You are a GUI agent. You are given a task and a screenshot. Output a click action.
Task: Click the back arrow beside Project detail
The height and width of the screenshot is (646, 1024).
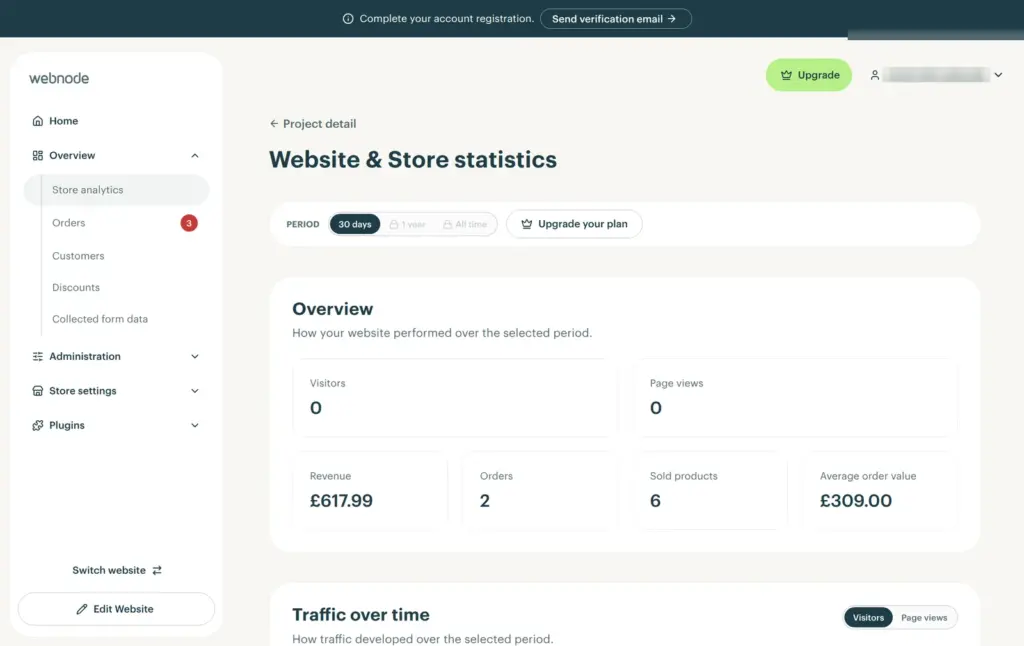(x=274, y=123)
